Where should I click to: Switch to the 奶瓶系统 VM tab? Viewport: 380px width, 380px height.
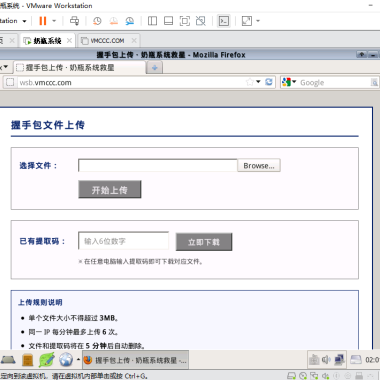pyautogui.click(x=47, y=41)
